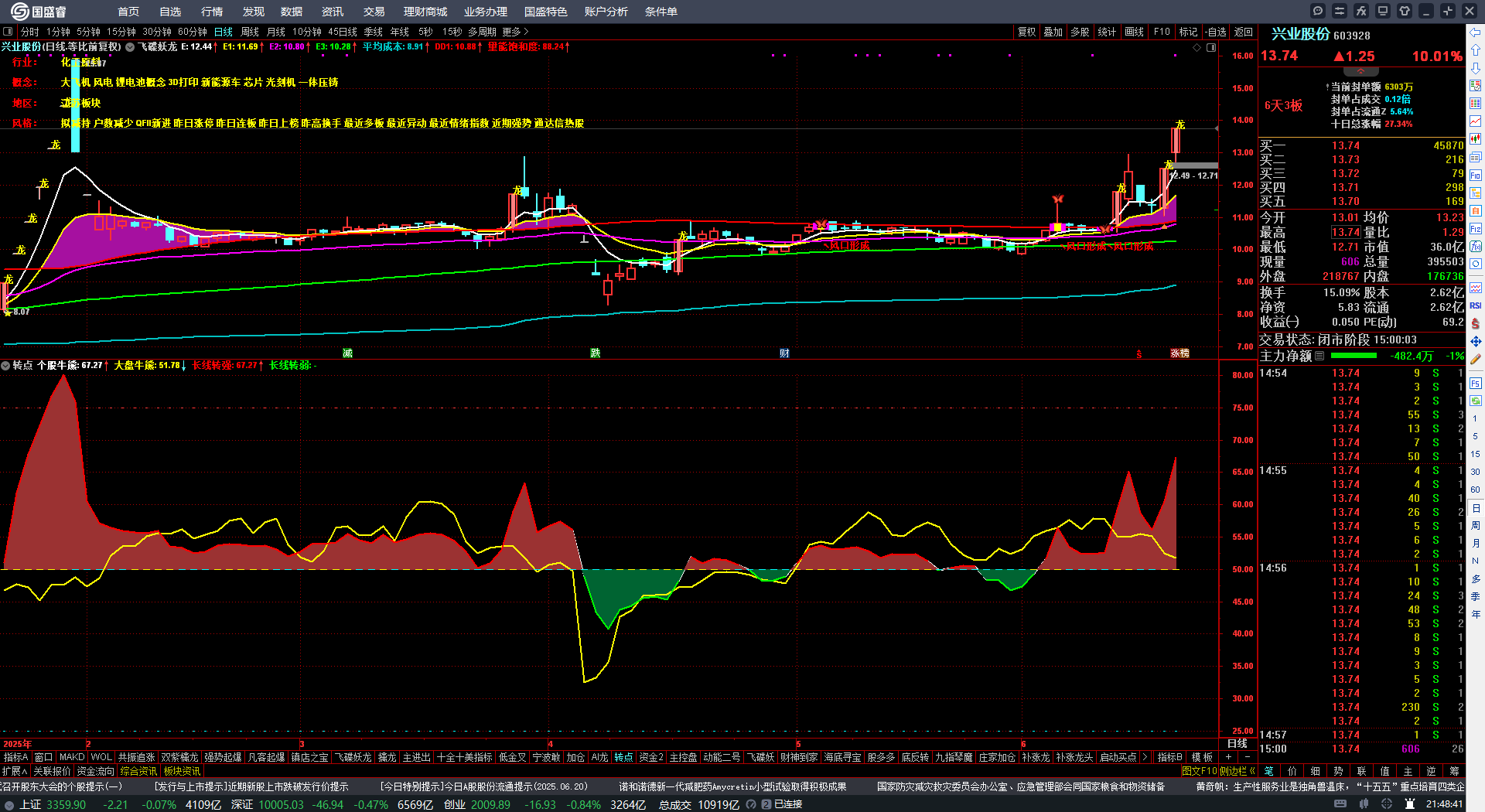Open the skin (shirt) theme icon
The width and height of the screenshot is (1485, 812).
[x=1405, y=11]
